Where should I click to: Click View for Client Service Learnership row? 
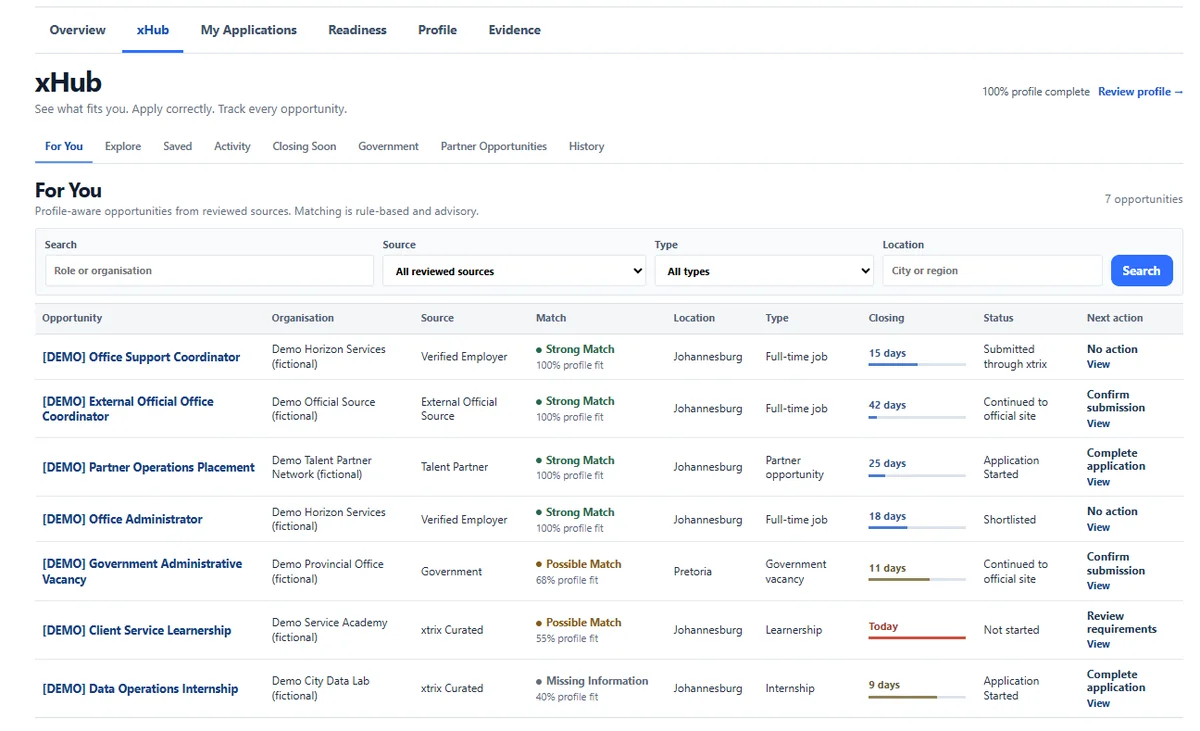pos(1098,644)
